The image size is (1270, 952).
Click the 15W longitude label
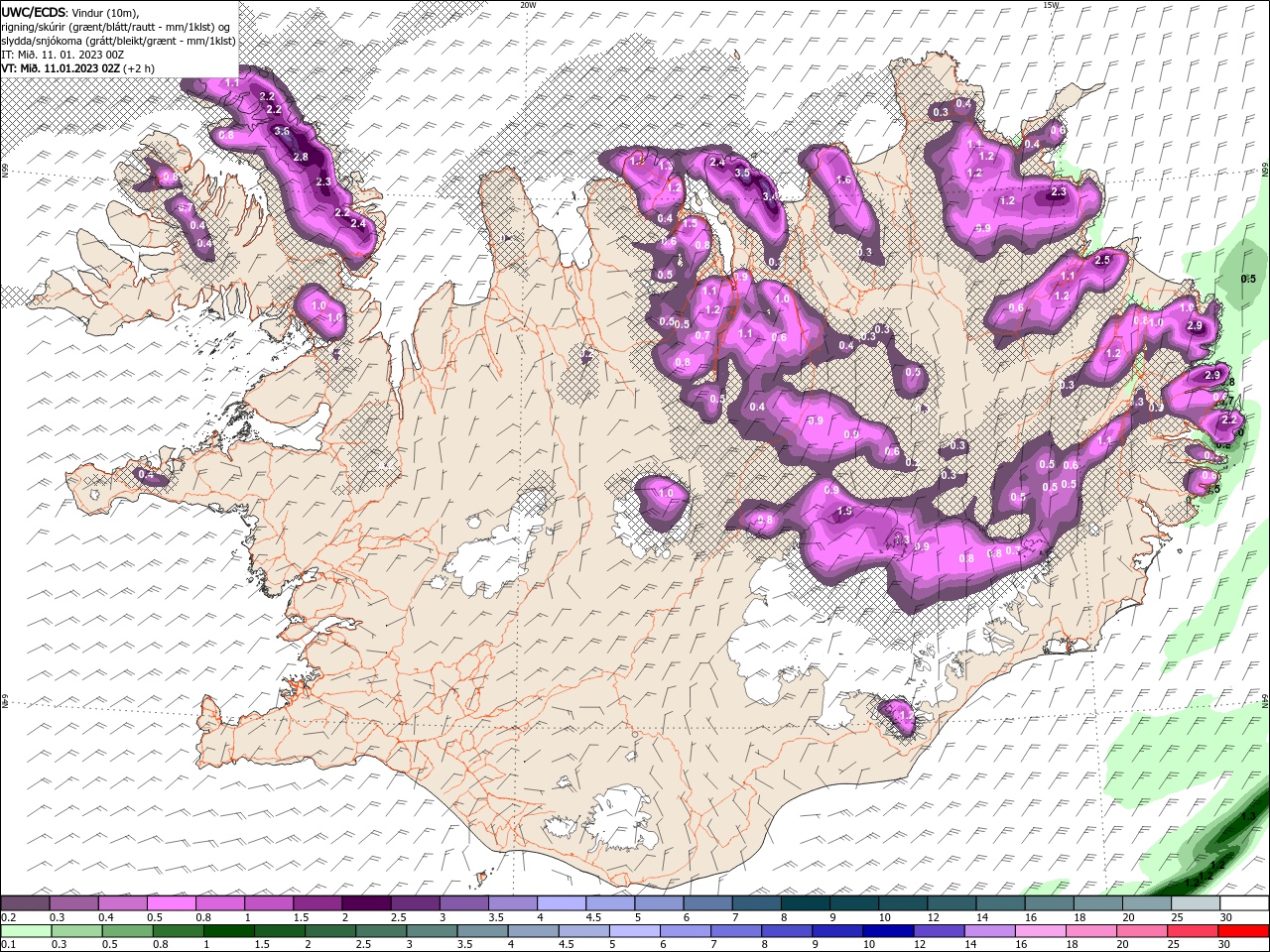pyautogui.click(x=1051, y=5)
